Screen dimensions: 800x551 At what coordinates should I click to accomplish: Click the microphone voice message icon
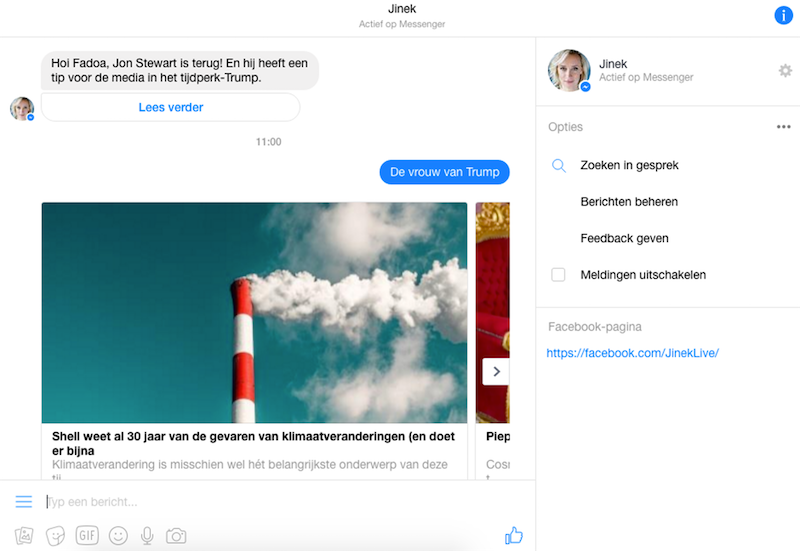[x=147, y=536]
